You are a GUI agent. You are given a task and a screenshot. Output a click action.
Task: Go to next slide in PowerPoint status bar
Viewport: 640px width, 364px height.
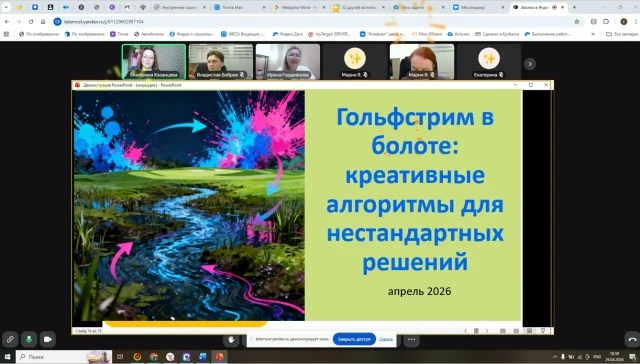[487, 331]
